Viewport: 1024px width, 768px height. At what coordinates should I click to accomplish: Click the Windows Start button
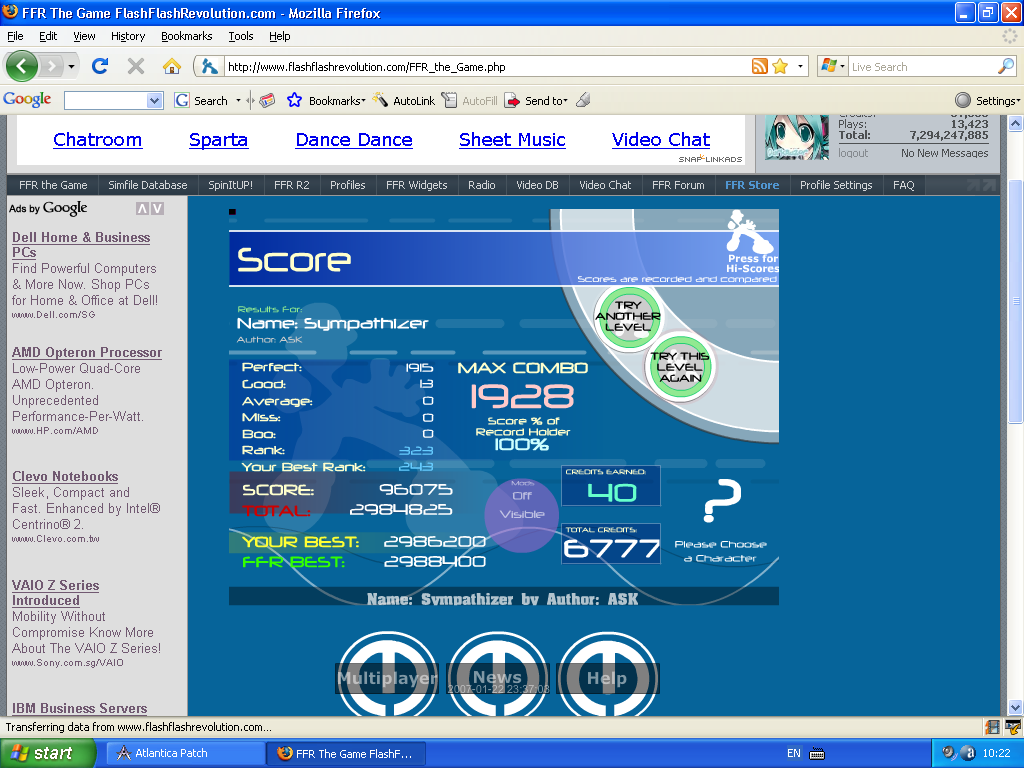click(x=41, y=753)
